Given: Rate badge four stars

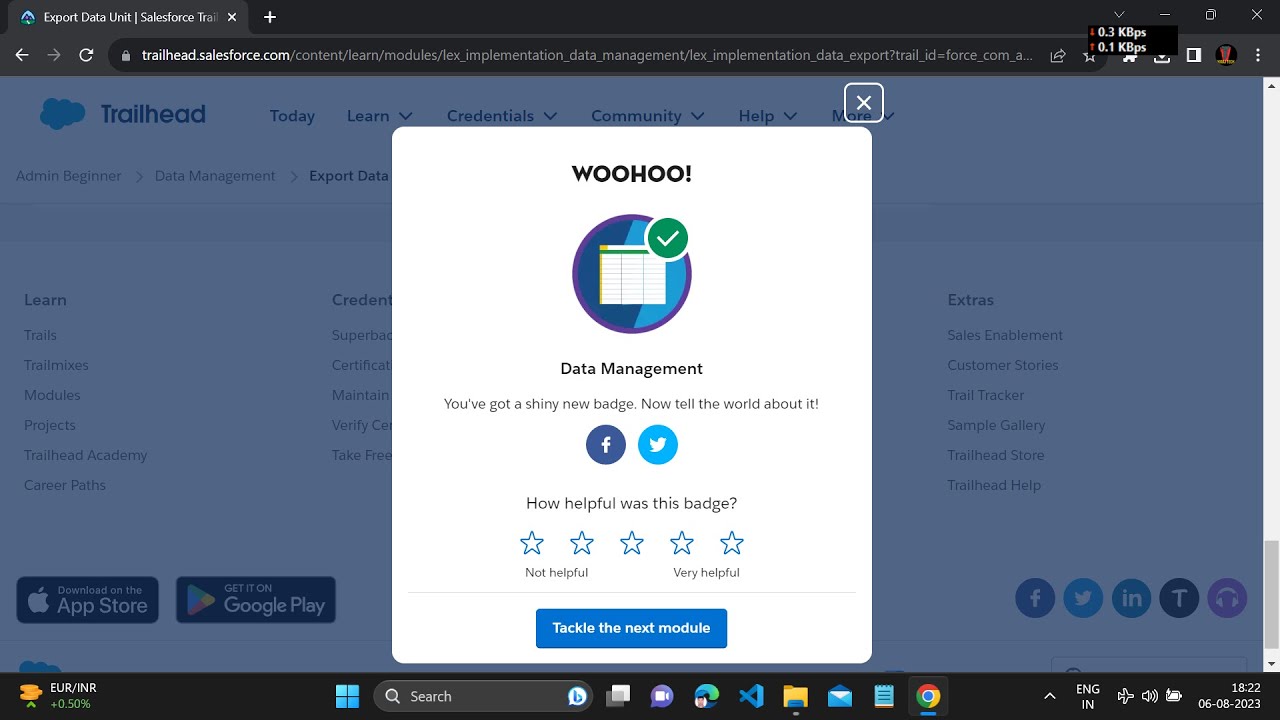Looking at the screenshot, I should 682,543.
